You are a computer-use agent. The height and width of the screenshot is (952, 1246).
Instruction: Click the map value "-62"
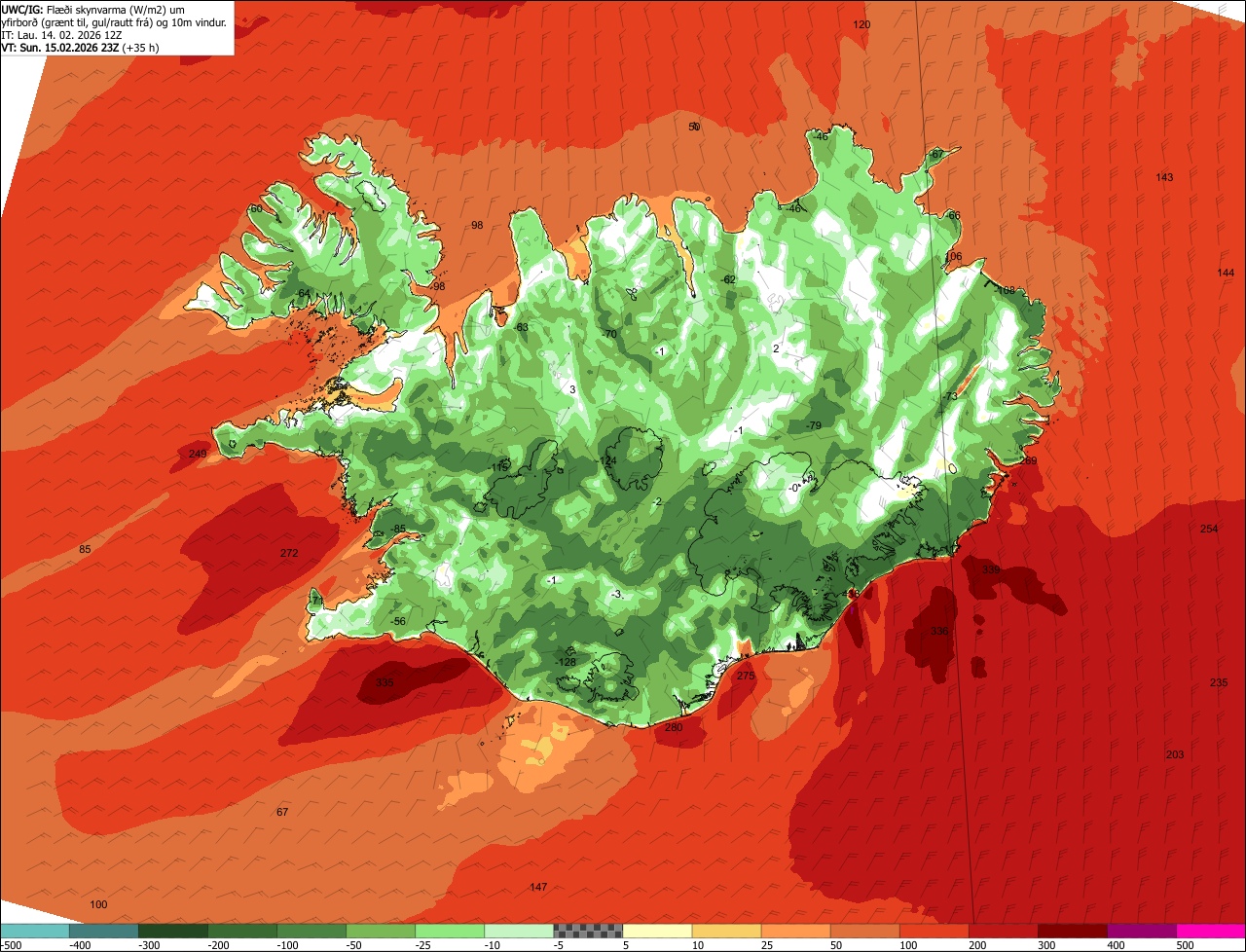728,279
